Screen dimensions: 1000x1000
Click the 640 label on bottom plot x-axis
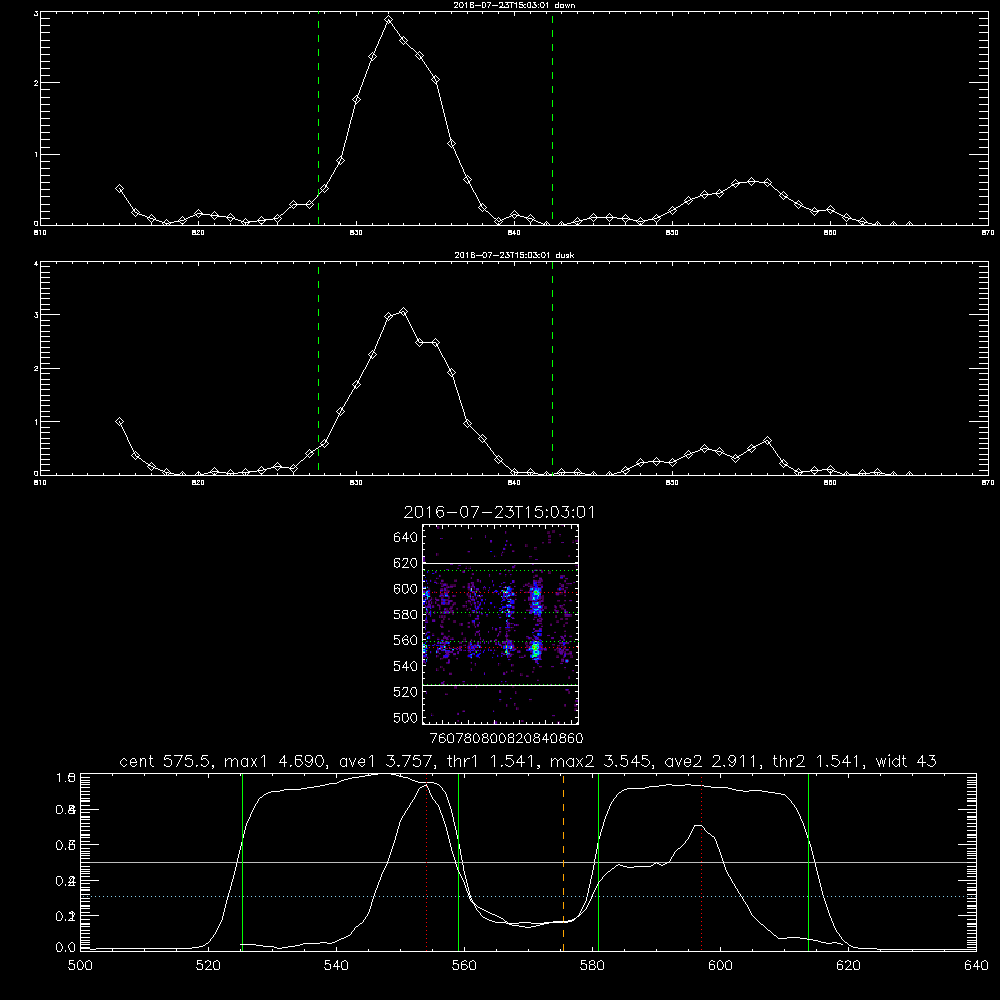[x=976, y=966]
